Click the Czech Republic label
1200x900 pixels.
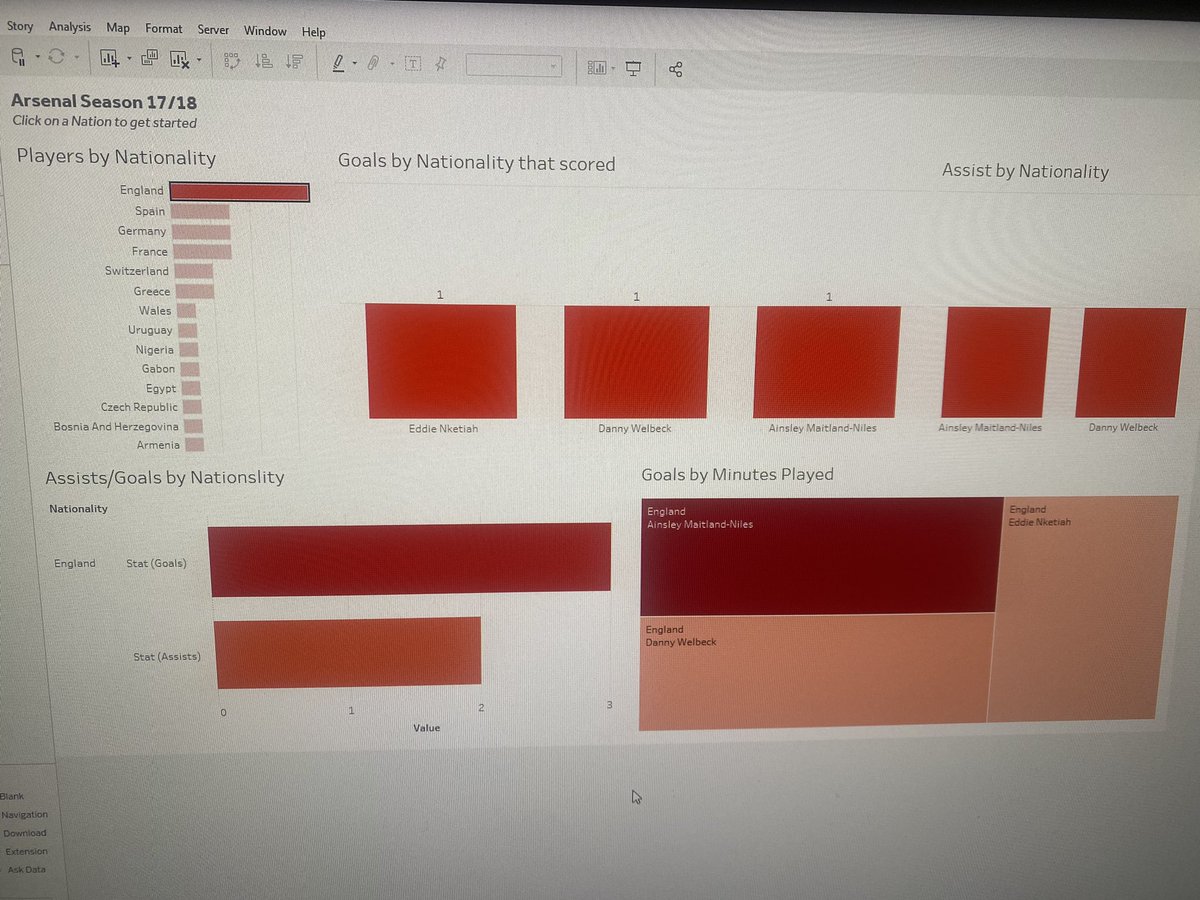(140, 407)
